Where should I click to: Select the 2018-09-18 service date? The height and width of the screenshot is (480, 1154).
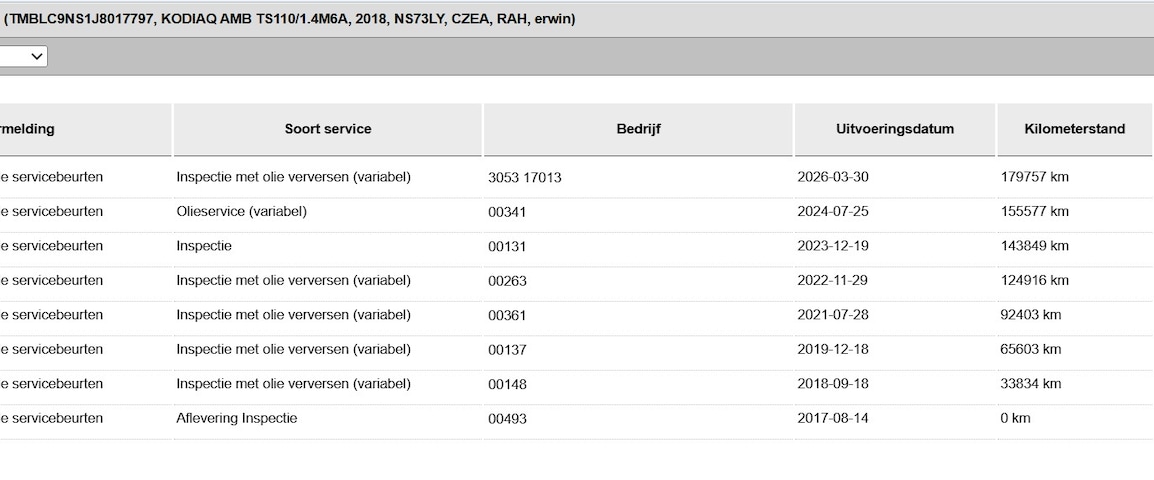point(832,384)
